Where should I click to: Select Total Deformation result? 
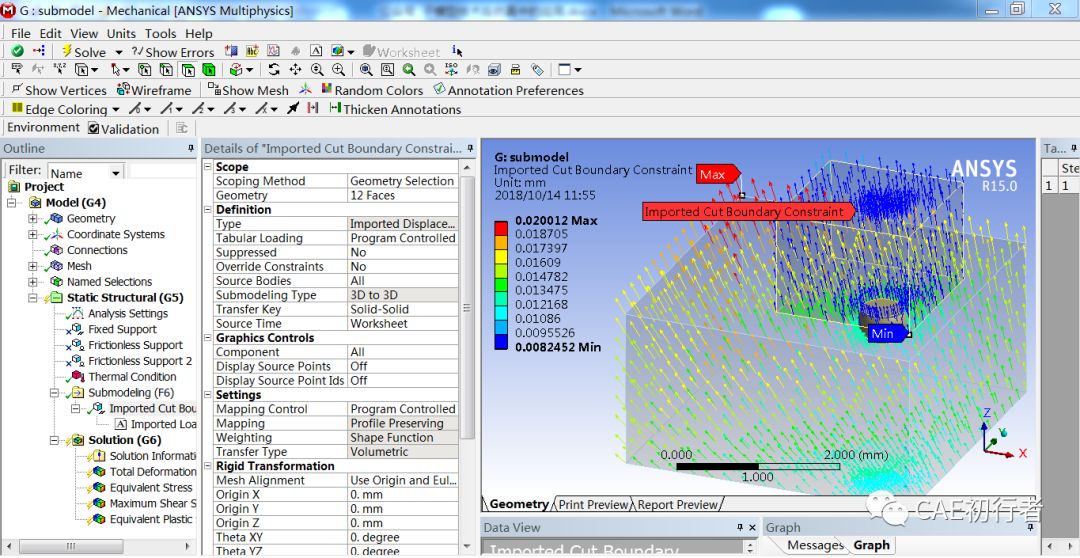tap(153, 472)
